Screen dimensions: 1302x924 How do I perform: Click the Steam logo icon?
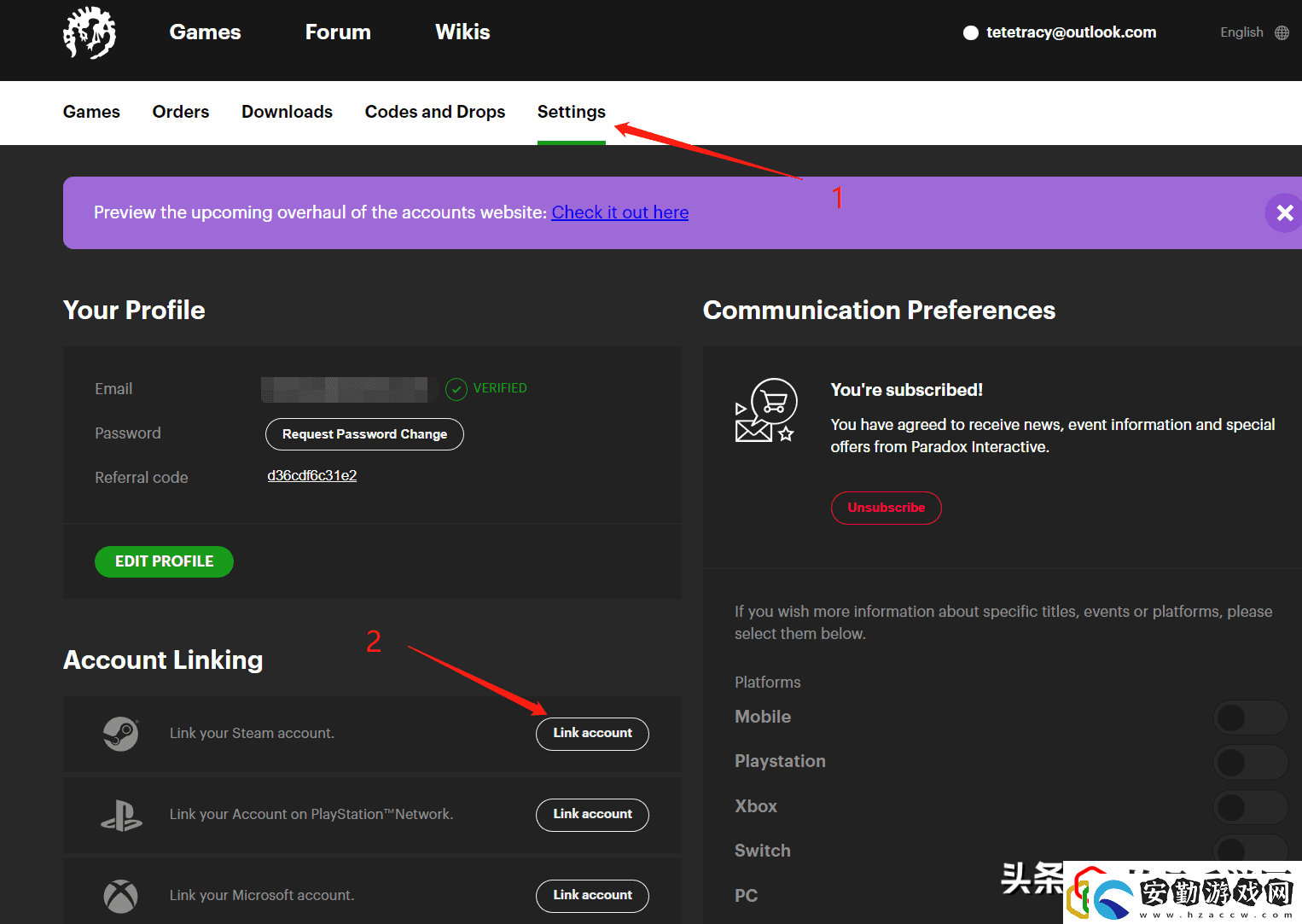121,734
